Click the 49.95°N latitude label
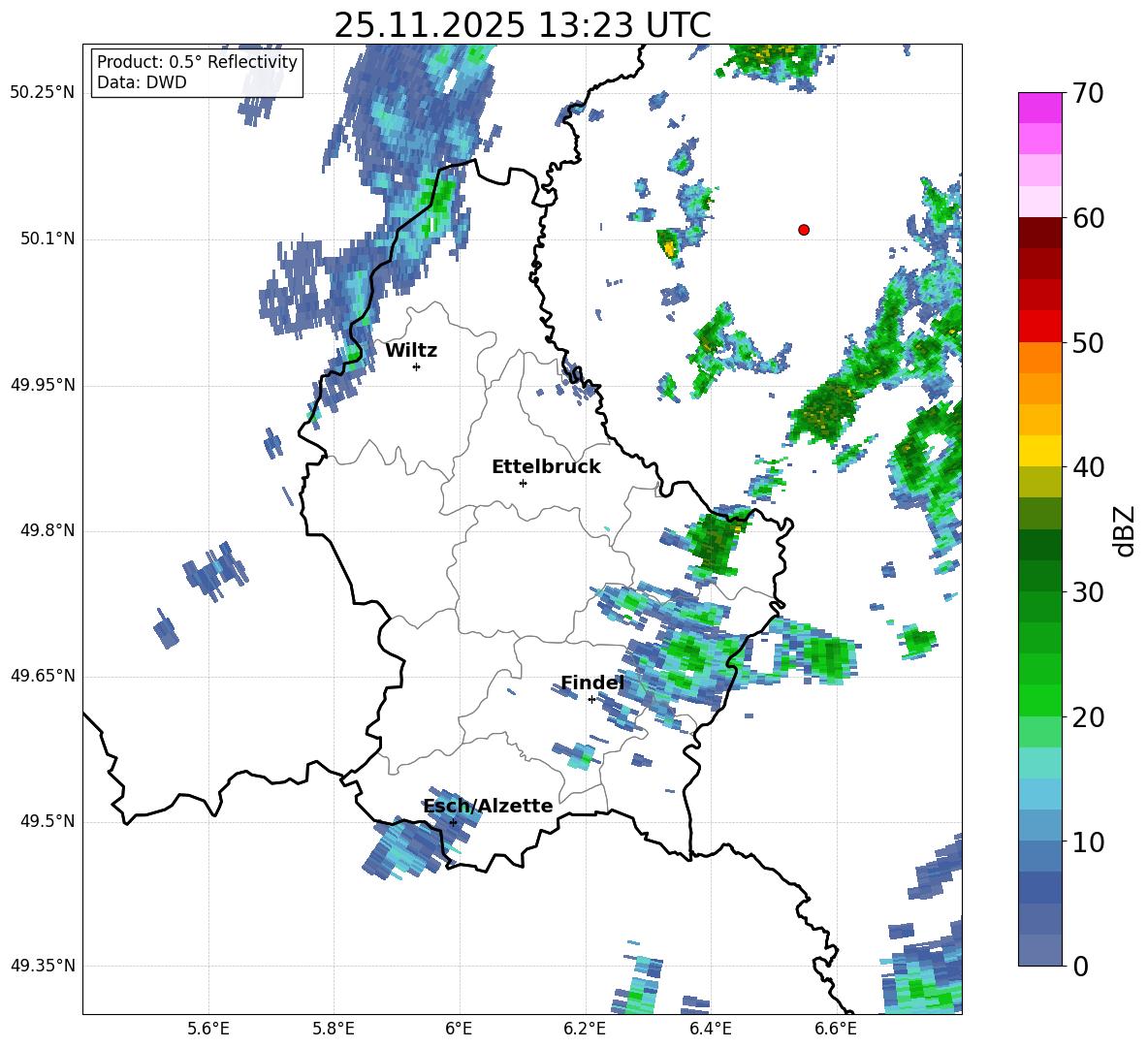This screenshot has width=1148, height=1048. tap(43, 385)
